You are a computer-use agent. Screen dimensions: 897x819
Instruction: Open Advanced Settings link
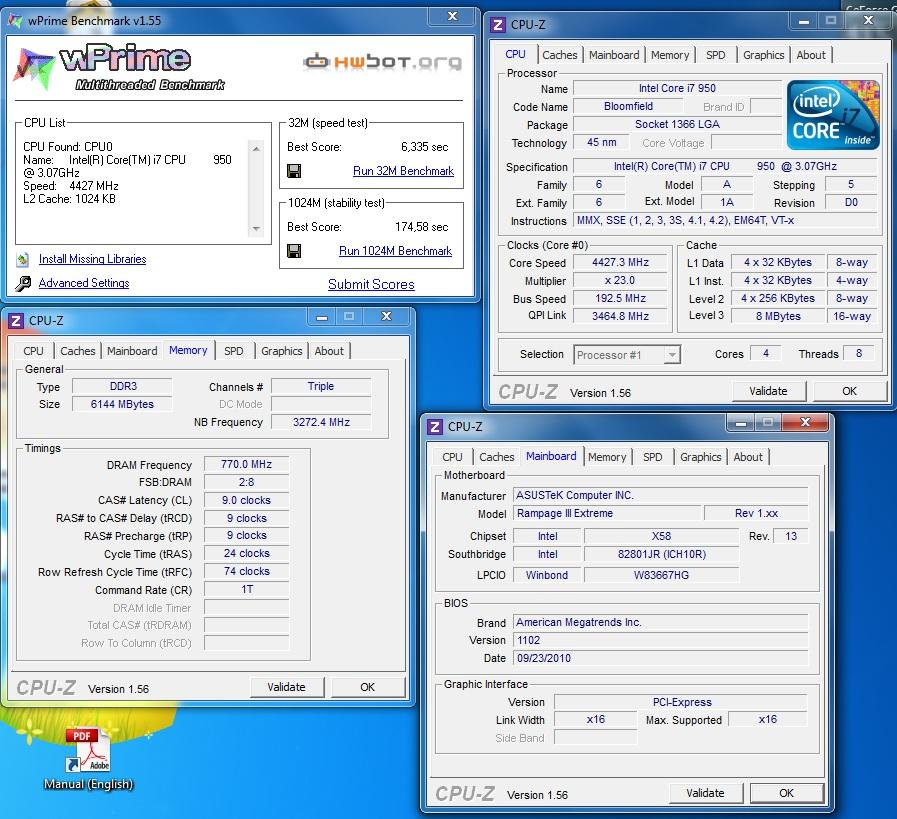pyautogui.click(x=84, y=283)
